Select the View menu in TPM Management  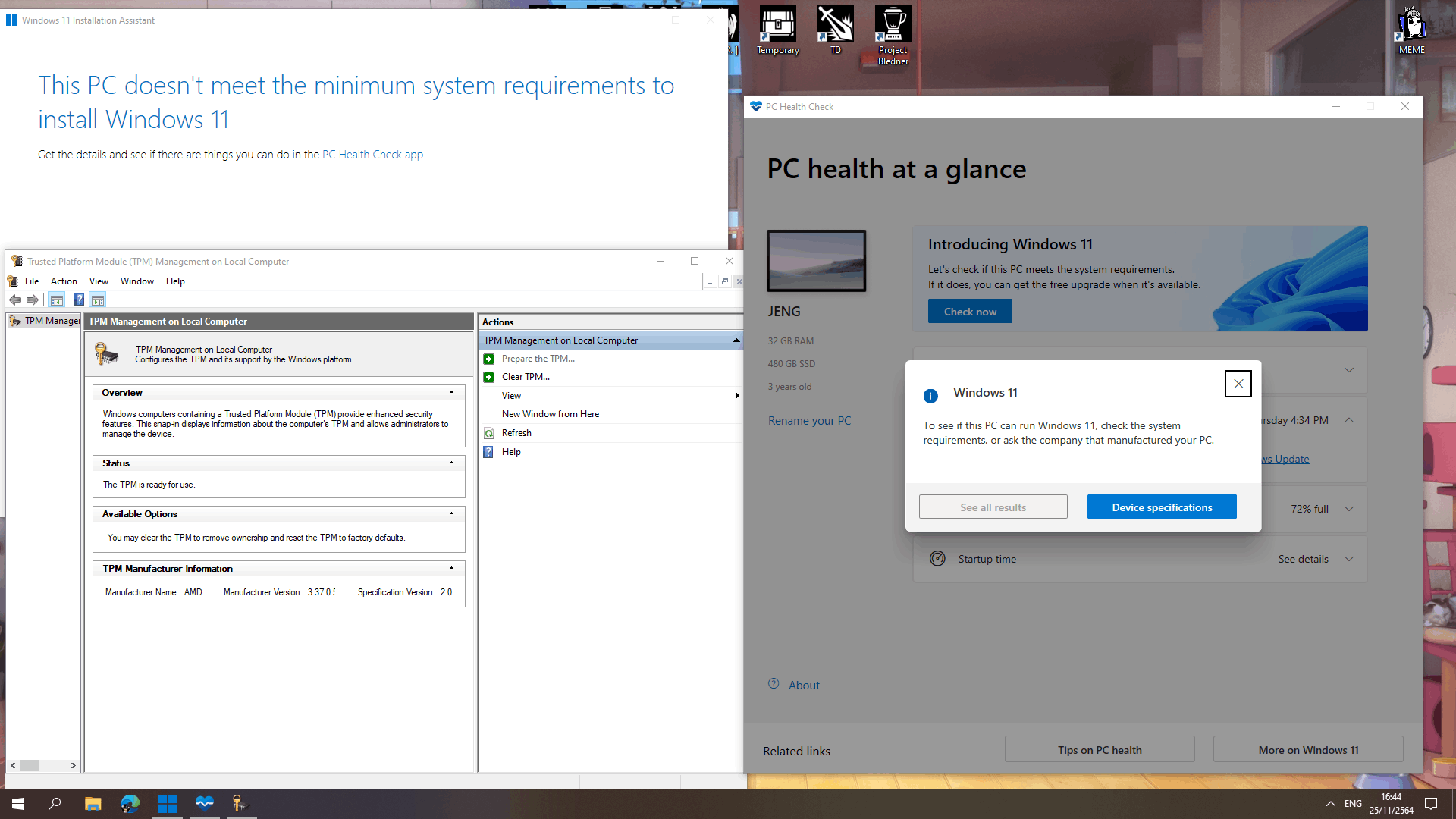coord(98,281)
